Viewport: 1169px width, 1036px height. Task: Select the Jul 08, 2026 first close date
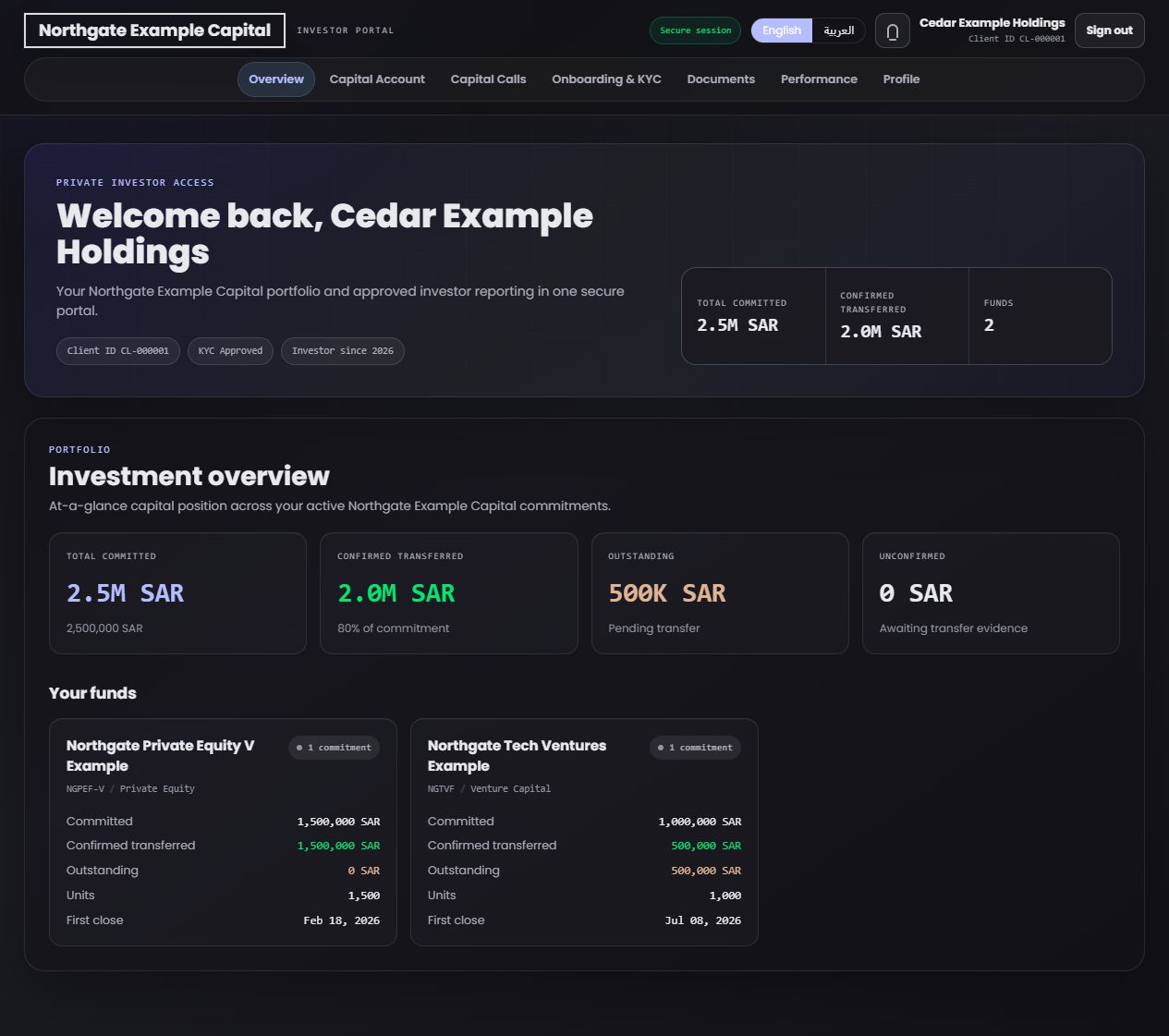tap(703, 920)
